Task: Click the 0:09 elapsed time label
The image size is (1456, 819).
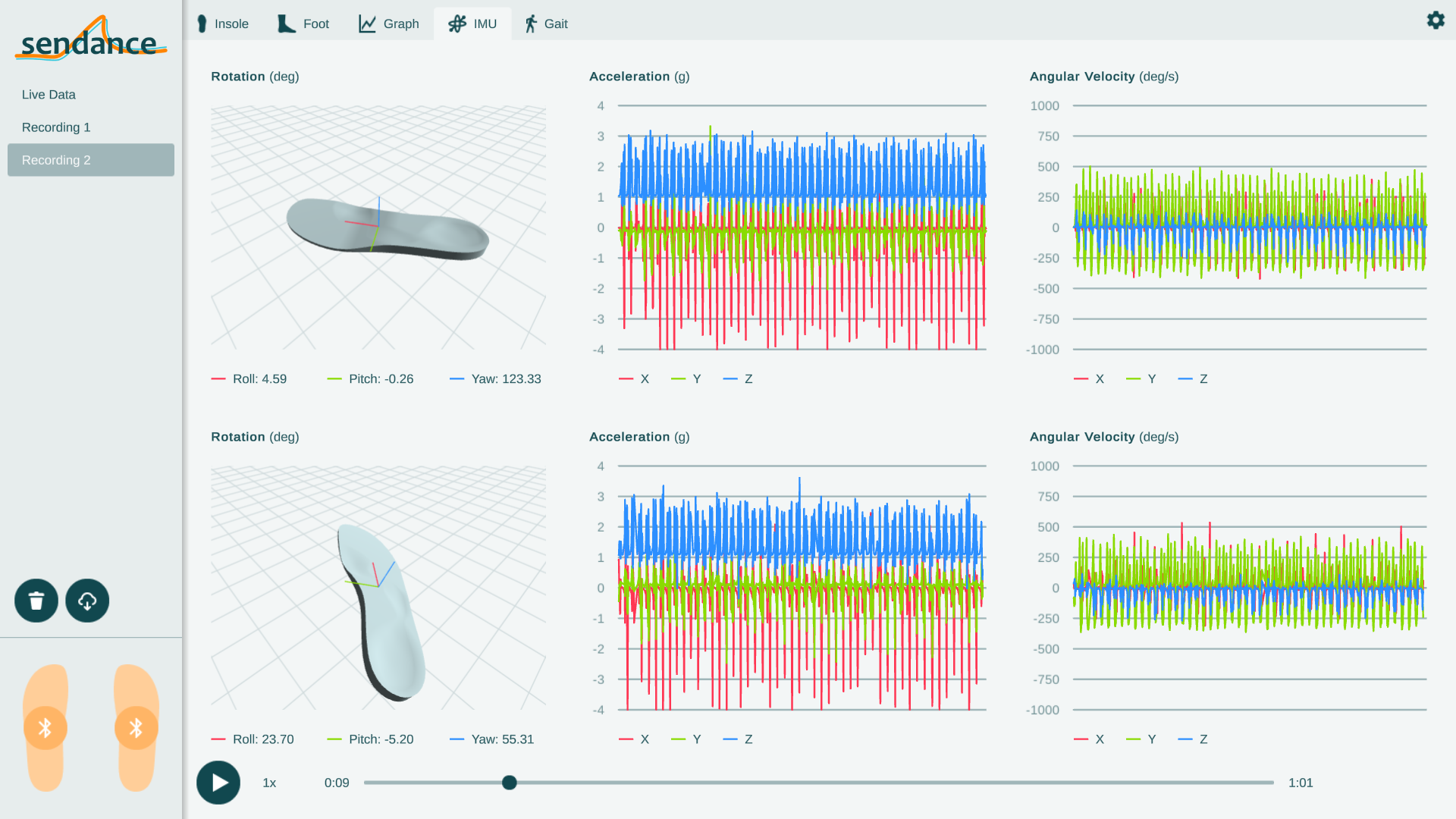Action: pyautogui.click(x=337, y=783)
